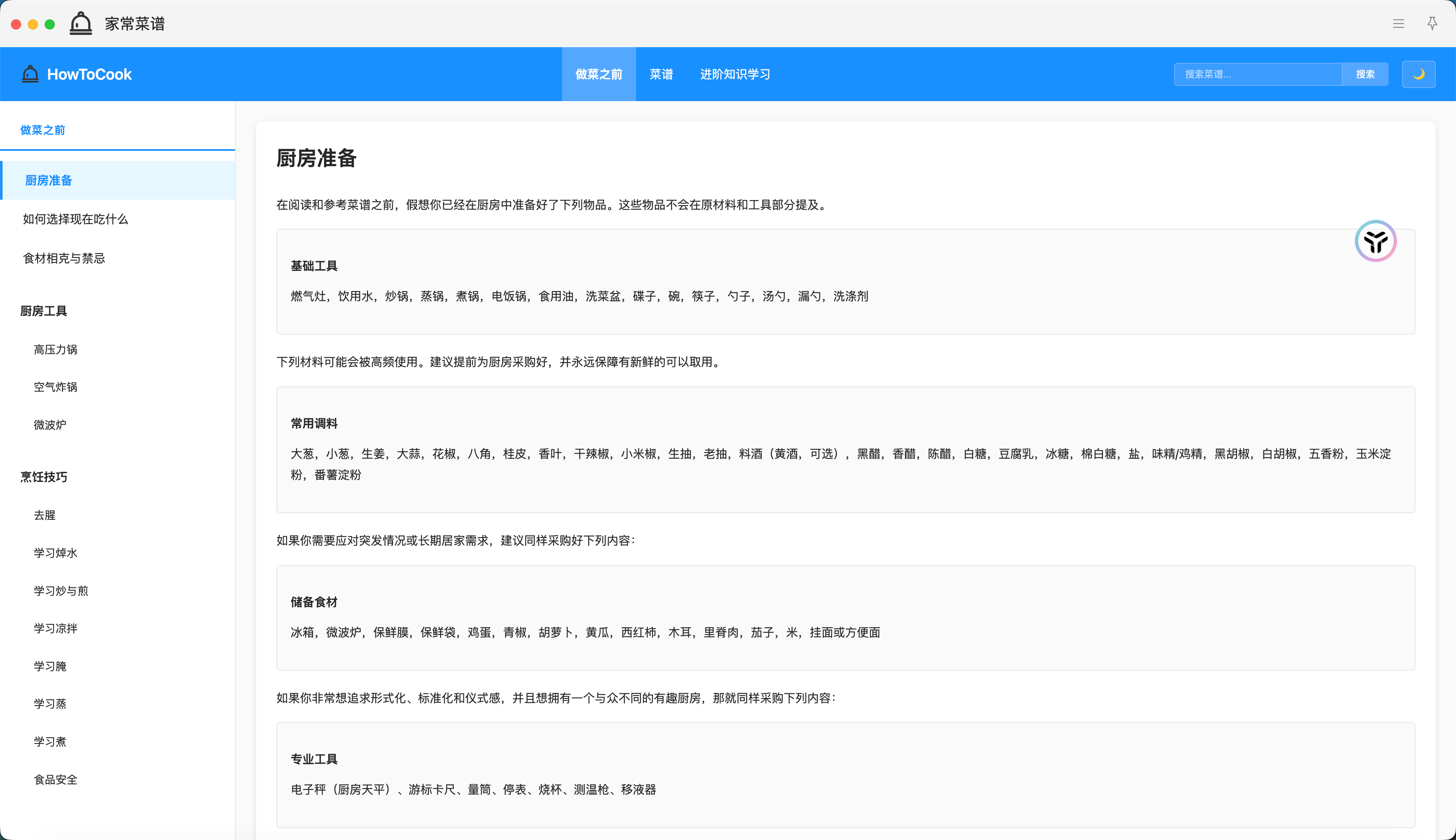The width and height of the screenshot is (1456, 840).
Task: Toggle dark mode with the moon button
Action: [1419, 74]
